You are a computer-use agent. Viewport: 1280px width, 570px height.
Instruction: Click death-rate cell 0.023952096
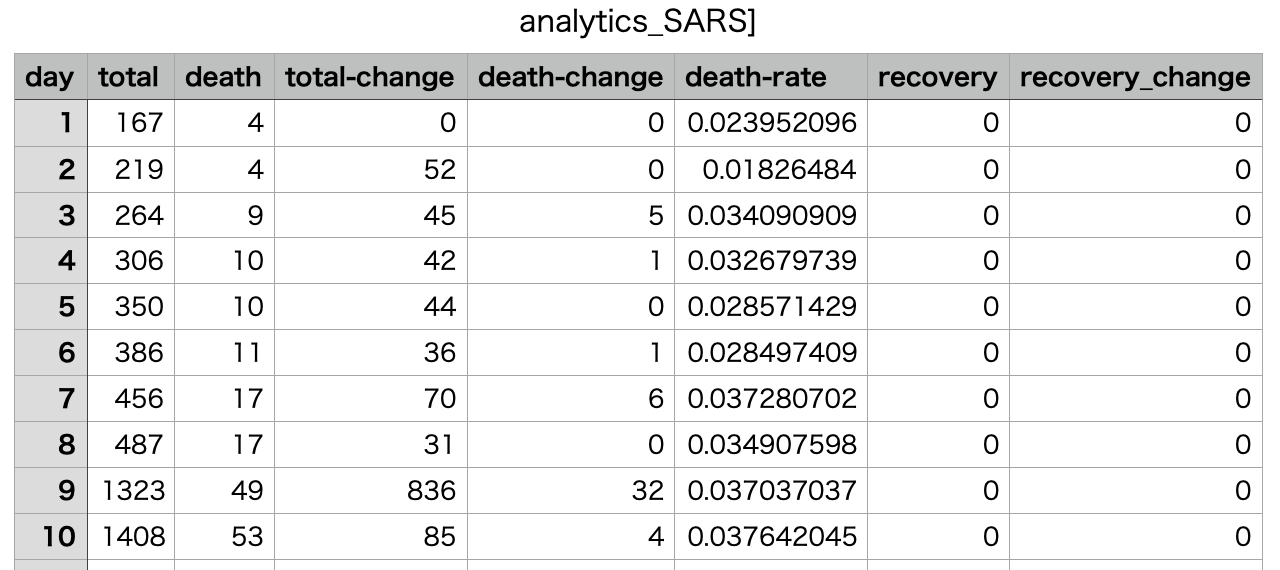click(x=770, y=123)
